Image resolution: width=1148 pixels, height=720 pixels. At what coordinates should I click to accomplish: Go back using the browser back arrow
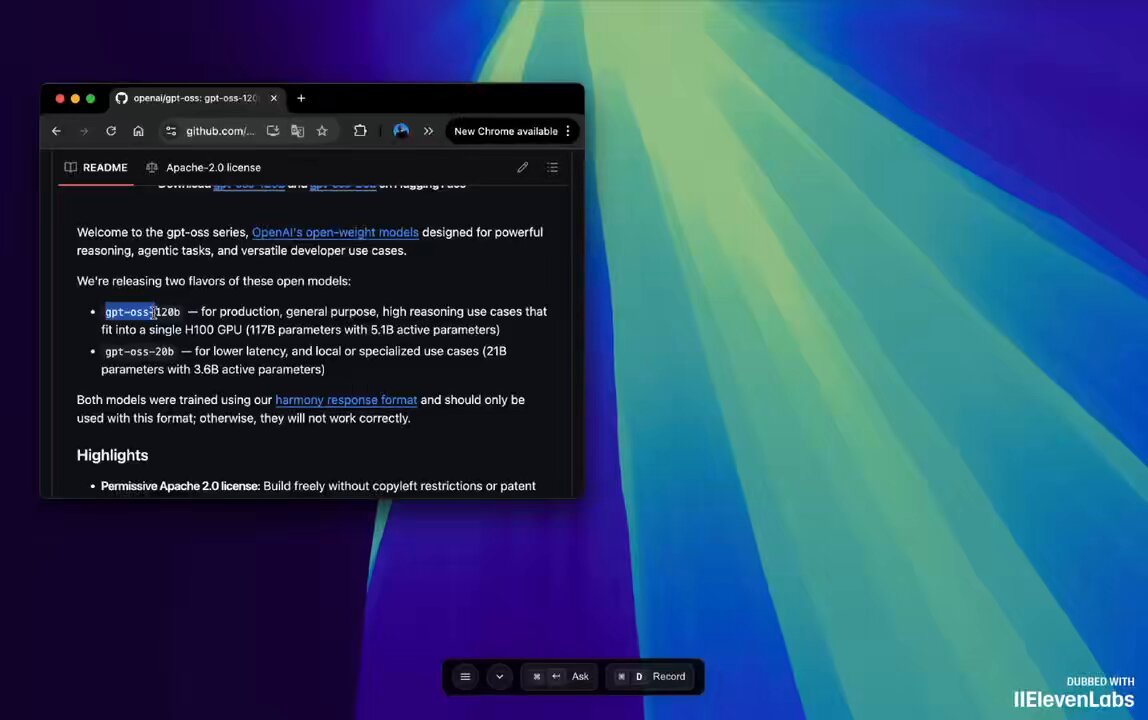click(x=56, y=131)
